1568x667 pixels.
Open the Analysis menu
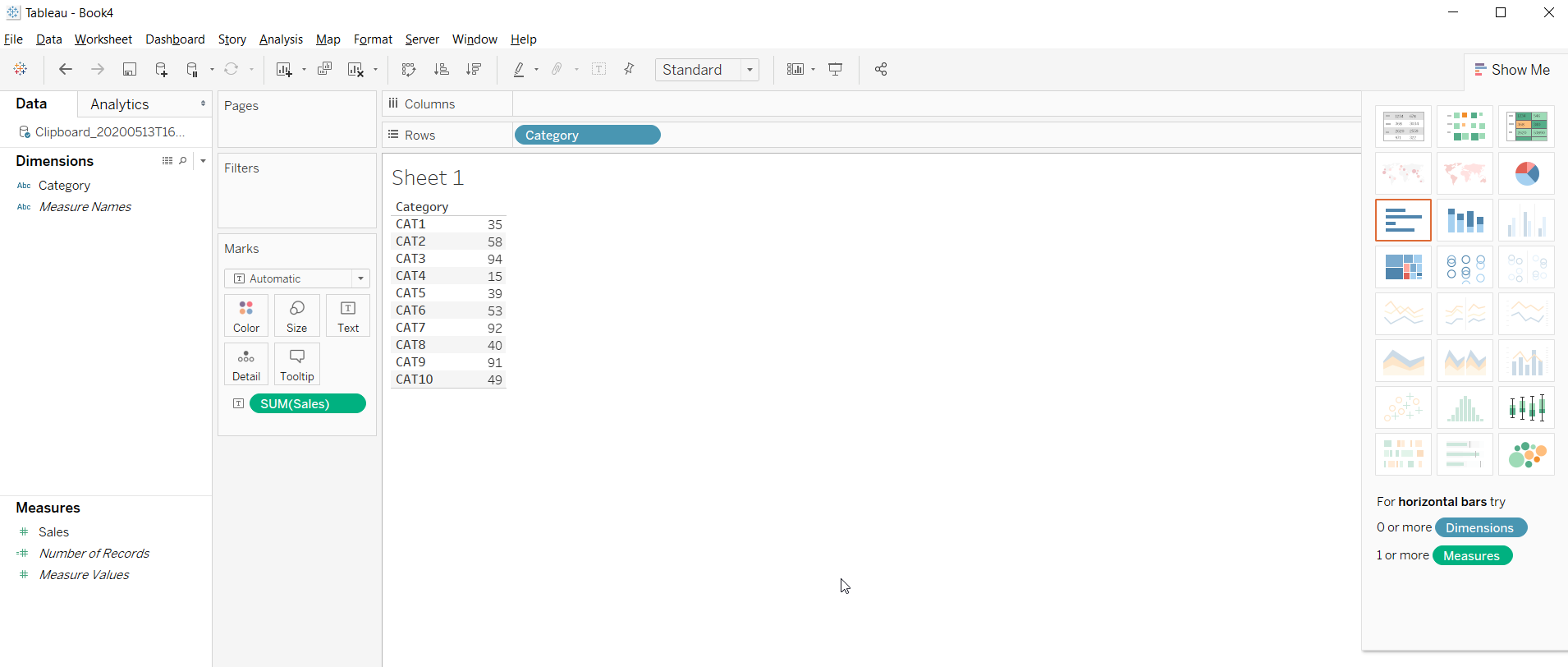point(281,39)
